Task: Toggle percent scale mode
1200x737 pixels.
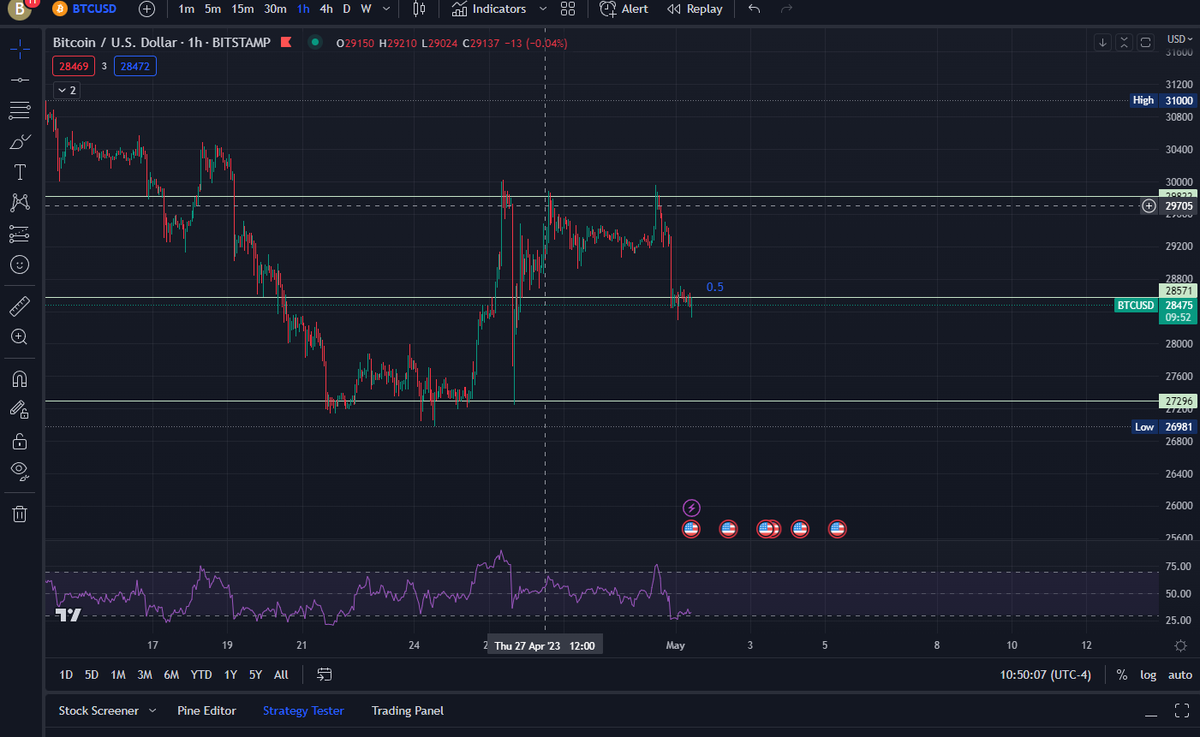Action: pyautogui.click(x=1122, y=675)
